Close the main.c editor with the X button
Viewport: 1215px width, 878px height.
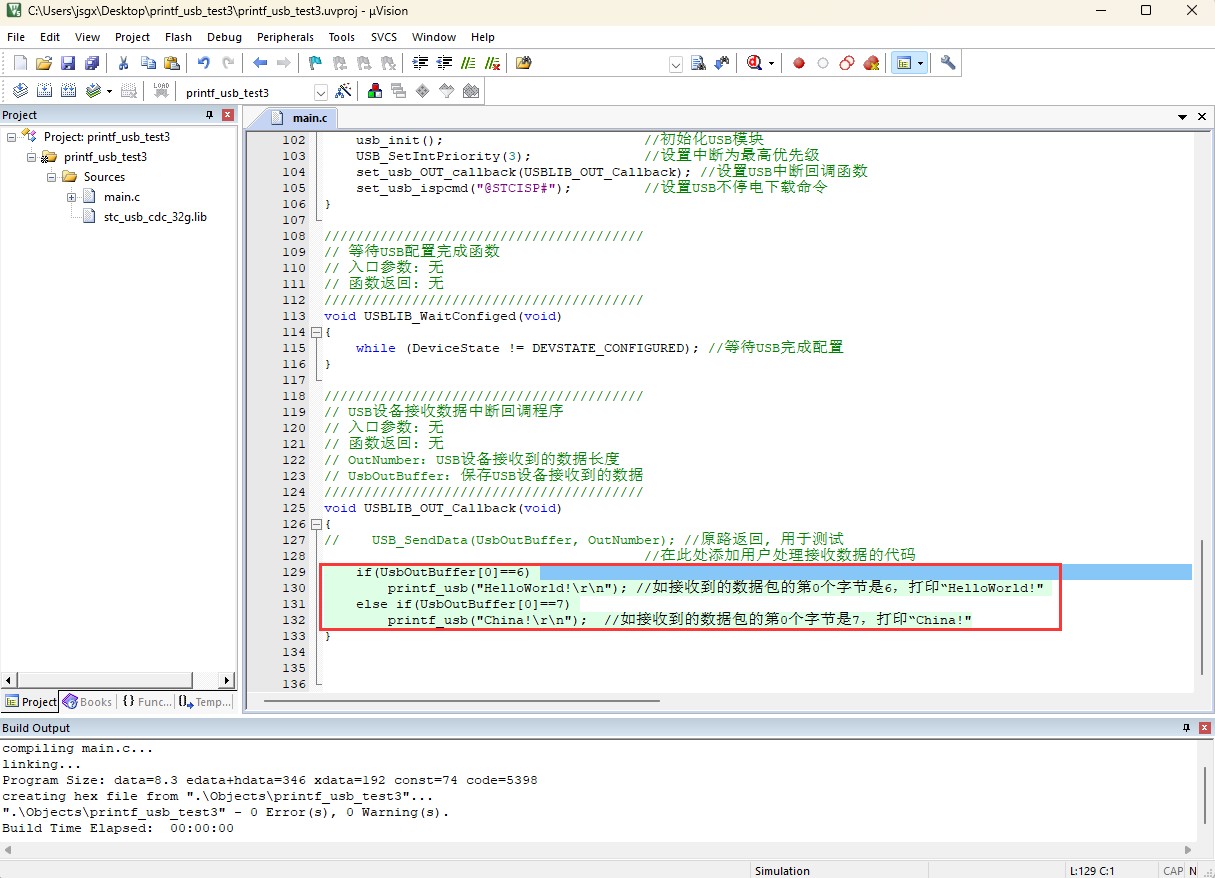coord(1202,117)
